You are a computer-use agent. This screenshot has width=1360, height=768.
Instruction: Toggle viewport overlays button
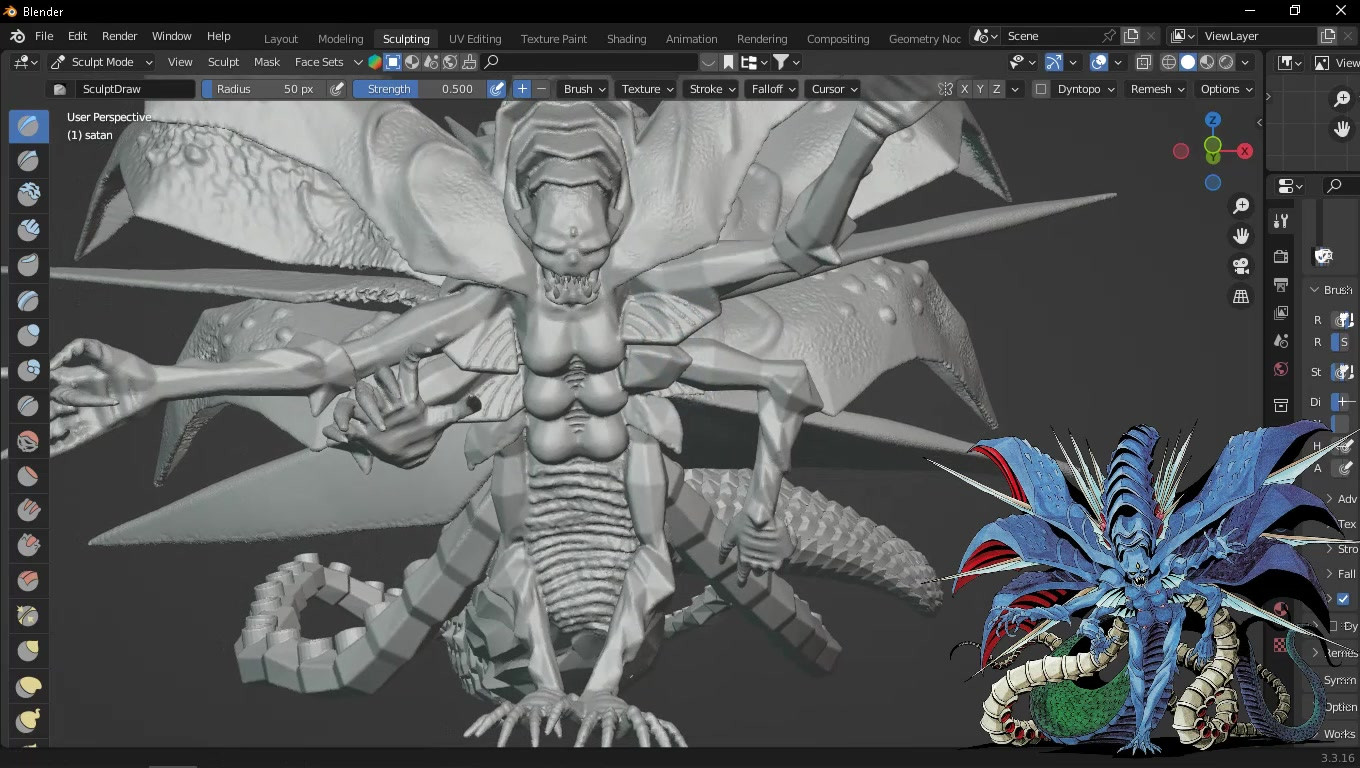1099,62
